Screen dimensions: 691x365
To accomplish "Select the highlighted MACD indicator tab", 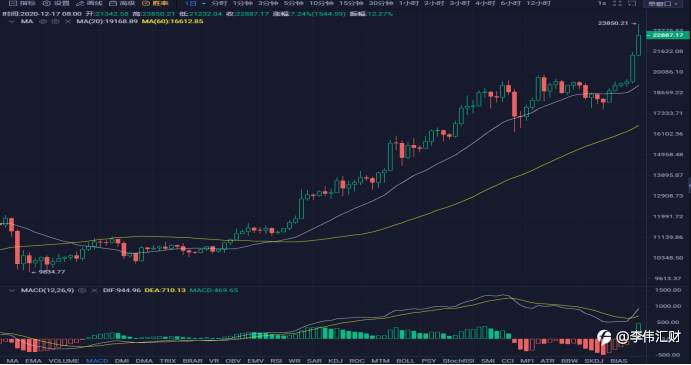I will (97, 361).
